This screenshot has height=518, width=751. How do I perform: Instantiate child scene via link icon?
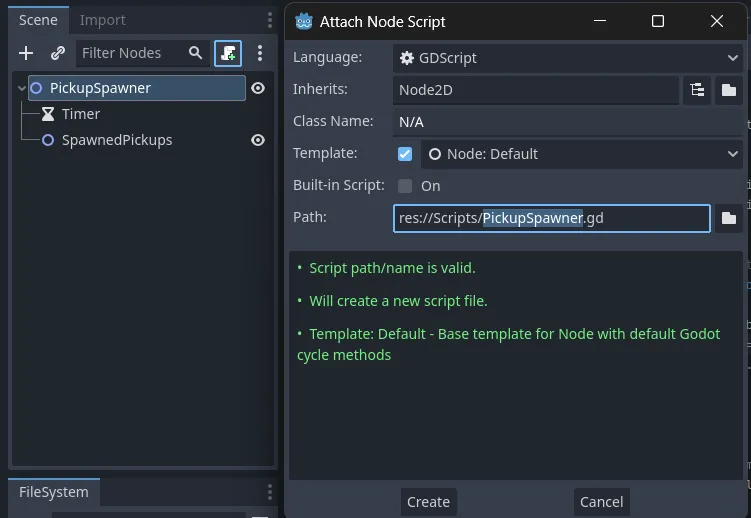point(58,53)
